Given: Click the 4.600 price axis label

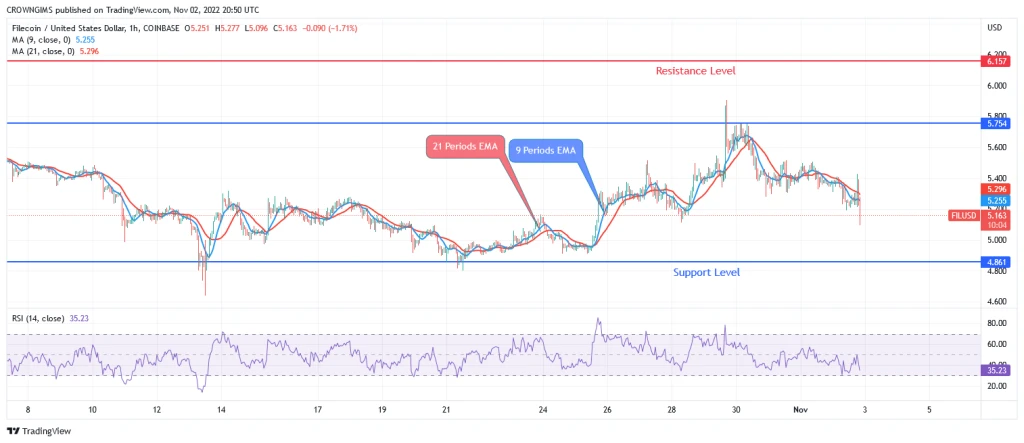Looking at the screenshot, I should pos(996,302).
